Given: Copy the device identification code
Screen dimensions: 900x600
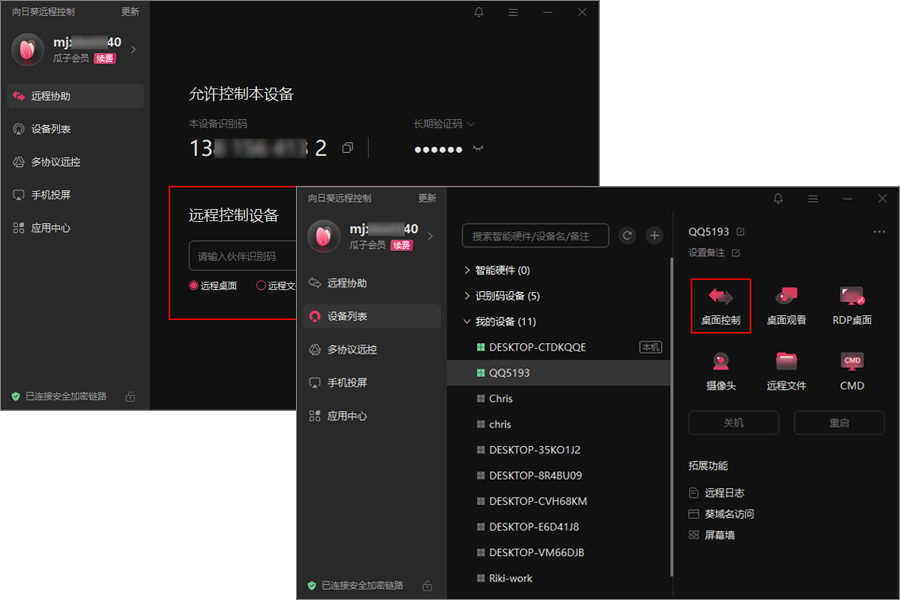Looking at the screenshot, I should [347, 148].
